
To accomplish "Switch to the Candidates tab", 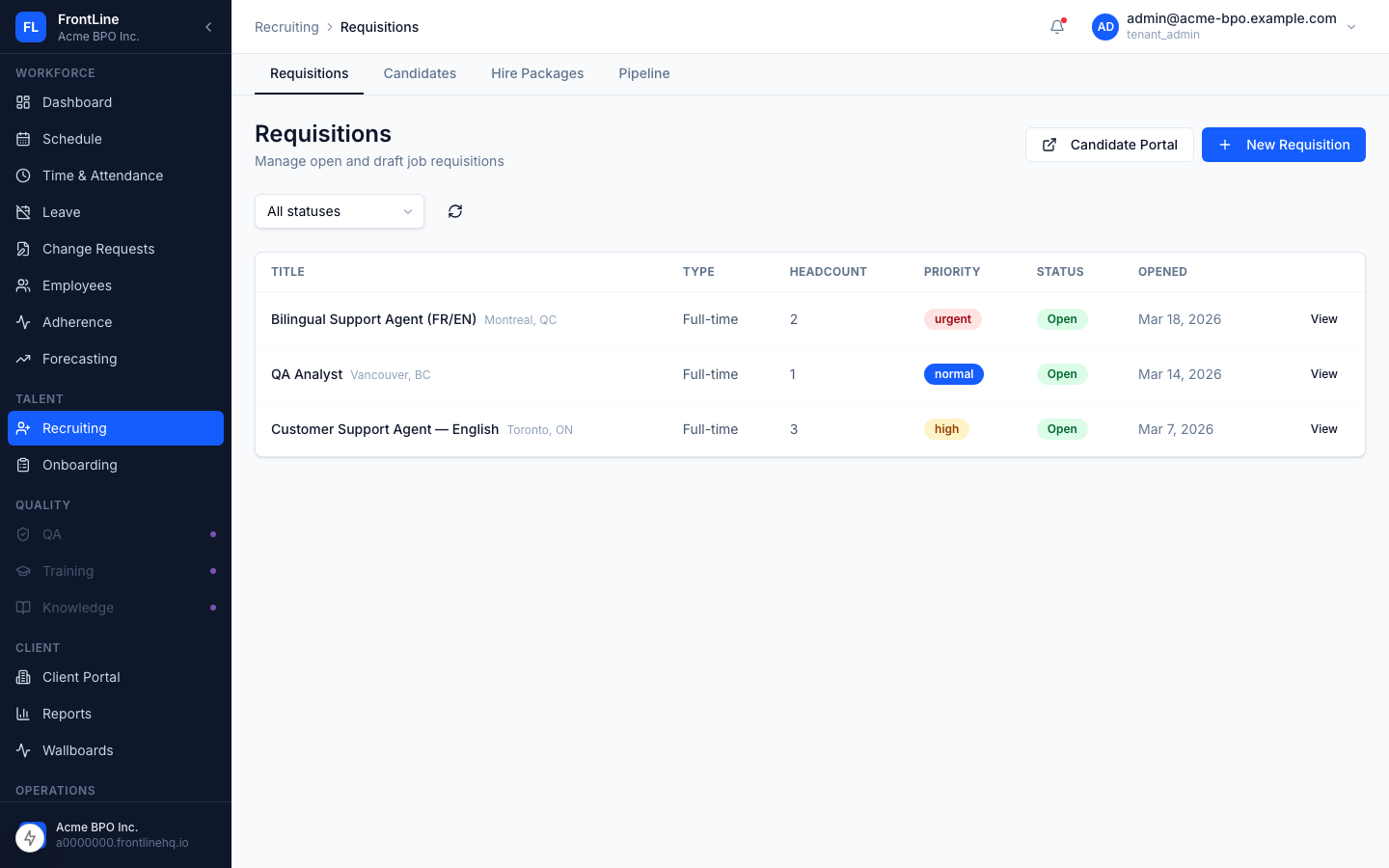I will 420,73.
